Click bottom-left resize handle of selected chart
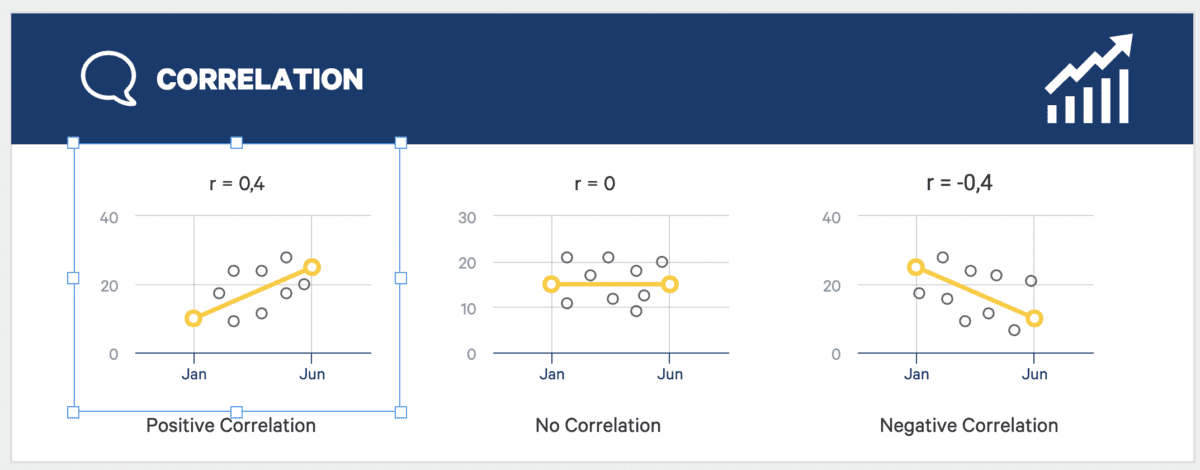This screenshot has height=470, width=1200. point(73,411)
